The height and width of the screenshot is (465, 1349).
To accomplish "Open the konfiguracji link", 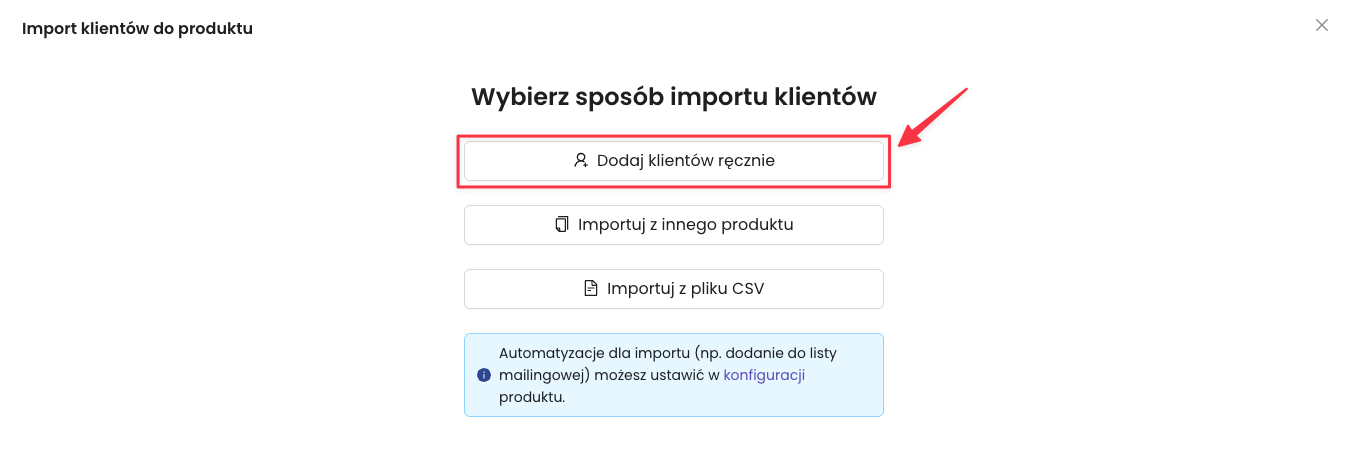I will [x=764, y=375].
